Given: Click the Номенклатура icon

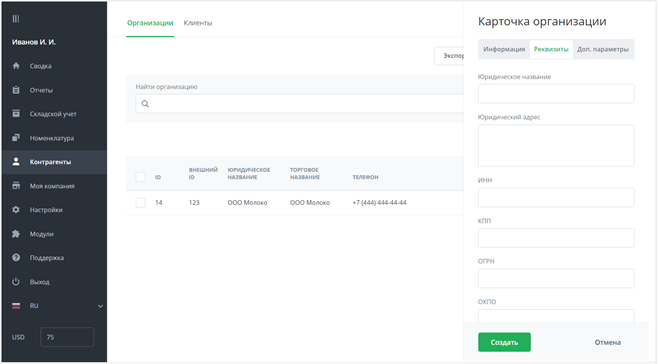Looking at the screenshot, I should (16, 138).
